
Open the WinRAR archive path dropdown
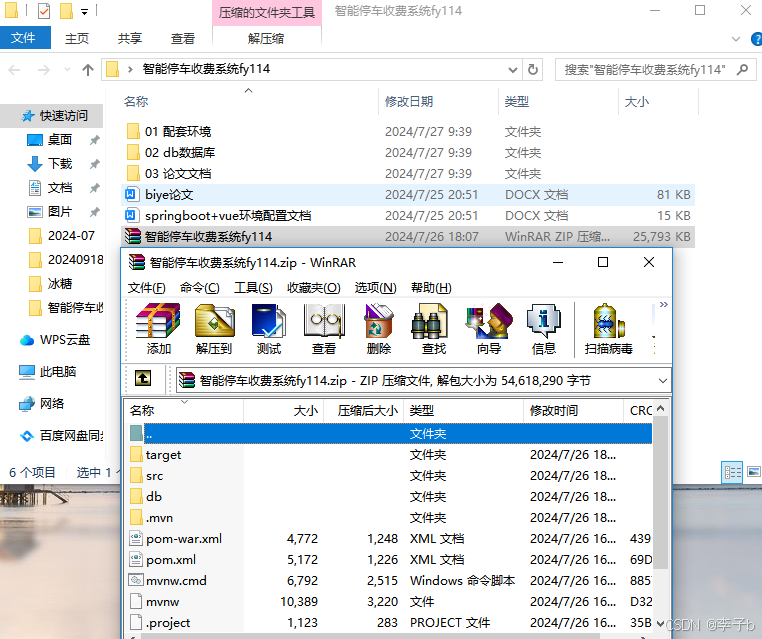(x=662, y=381)
